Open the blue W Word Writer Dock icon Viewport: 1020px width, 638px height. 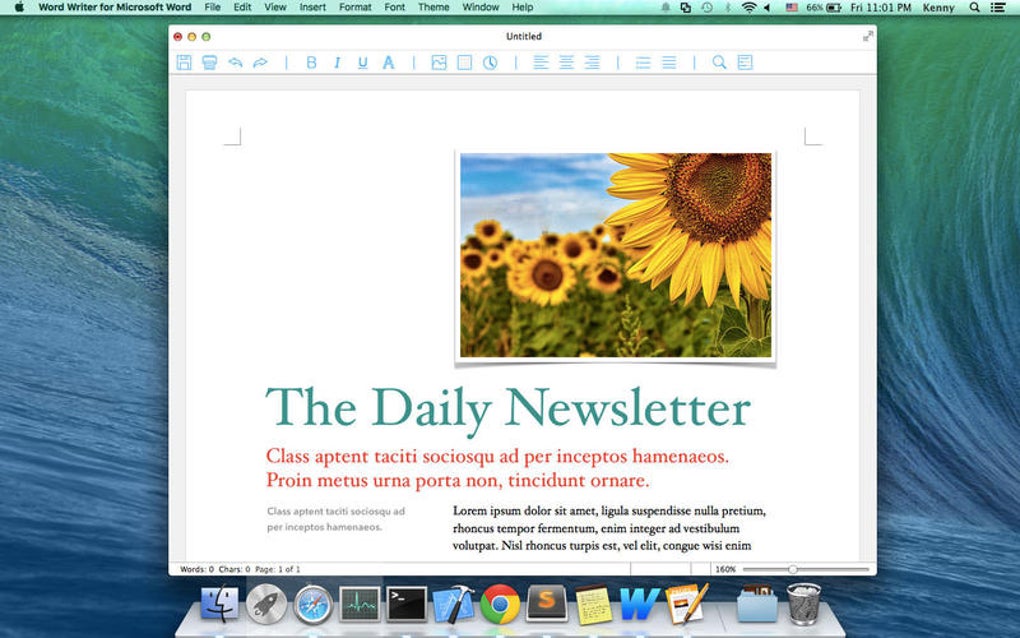640,604
